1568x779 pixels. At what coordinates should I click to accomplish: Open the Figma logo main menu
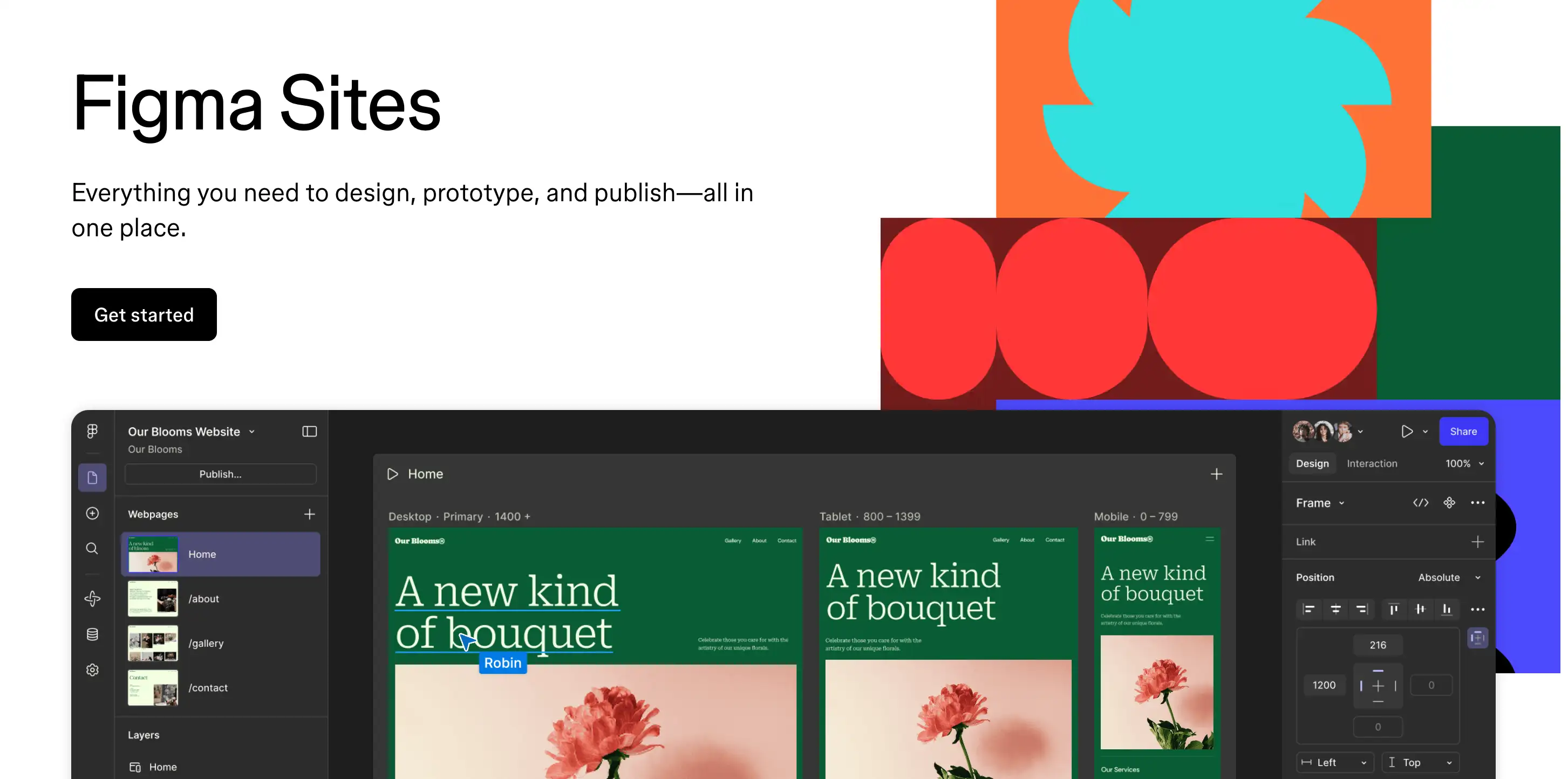point(92,431)
